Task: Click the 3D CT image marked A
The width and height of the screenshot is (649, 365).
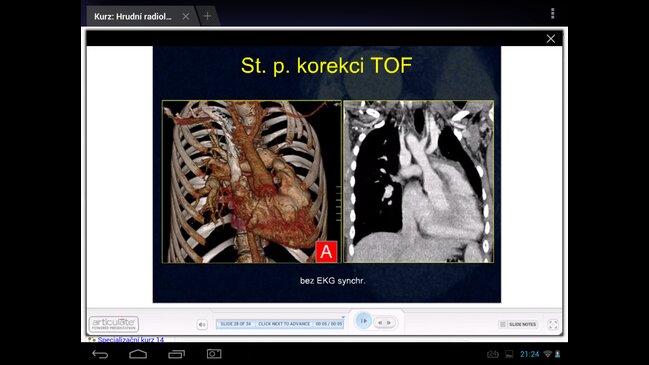Action: click(252, 182)
